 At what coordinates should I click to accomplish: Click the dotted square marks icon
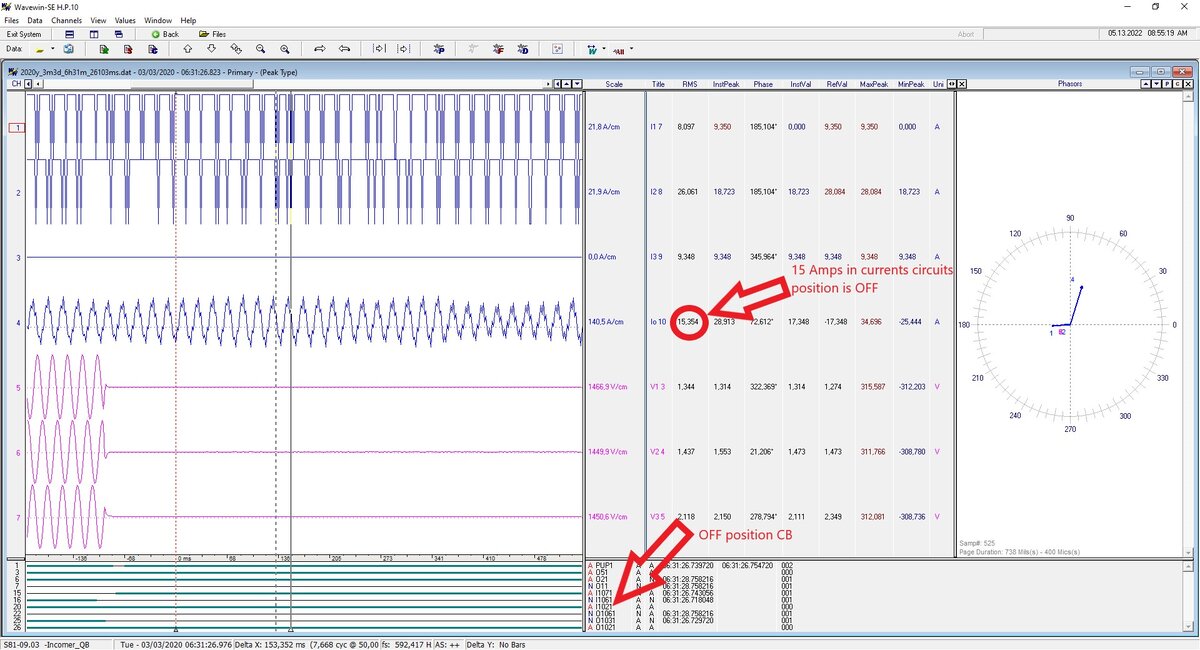[557, 48]
